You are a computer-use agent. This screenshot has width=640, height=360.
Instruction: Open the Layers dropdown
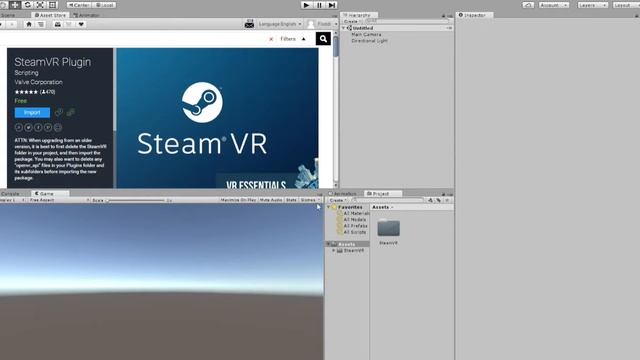click(592, 5)
